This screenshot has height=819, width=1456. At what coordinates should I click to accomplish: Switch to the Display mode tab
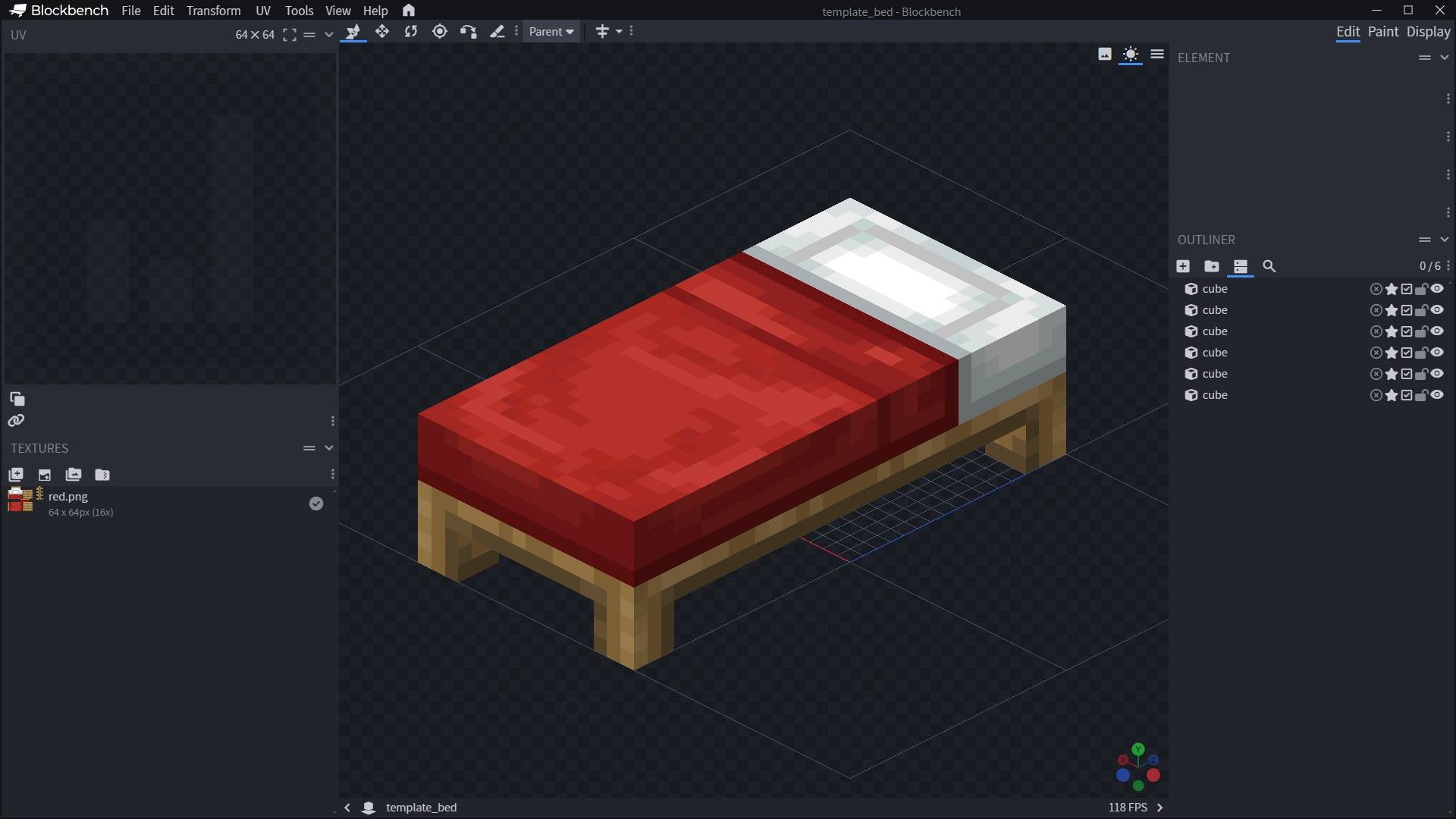[1428, 32]
